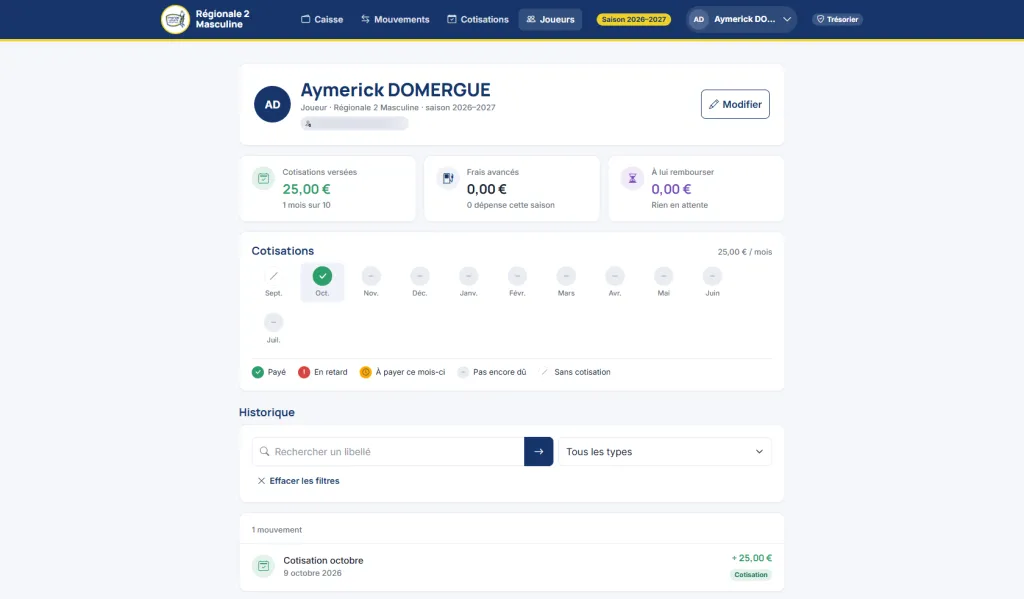The image size is (1024, 599).
Task: Click the Historique section heading
Action: coord(266,412)
